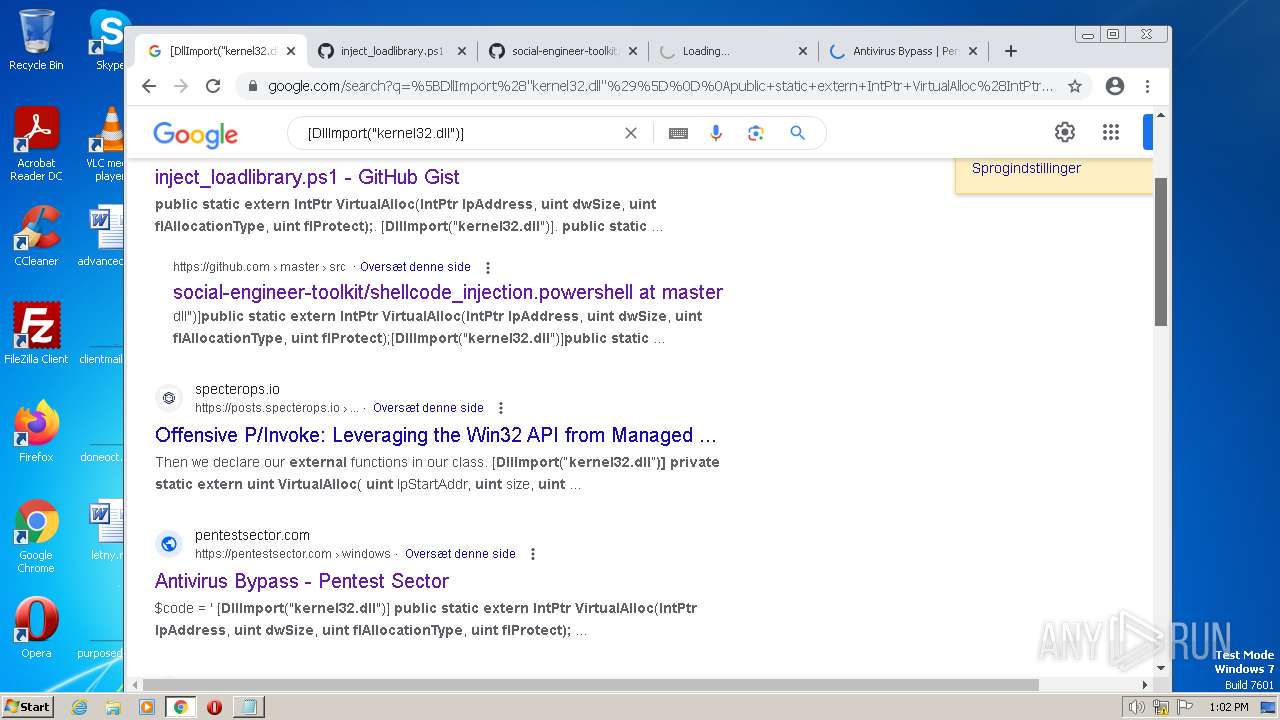Open the media player icon in the taskbar
The width and height of the screenshot is (1280, 720).
tap(147, 707)
